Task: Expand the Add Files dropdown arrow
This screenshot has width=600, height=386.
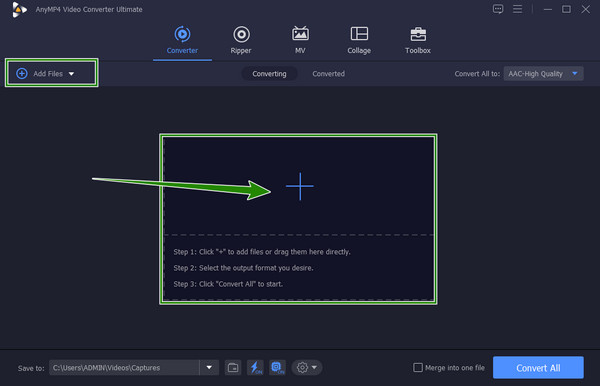Action: tap(72, 74)
